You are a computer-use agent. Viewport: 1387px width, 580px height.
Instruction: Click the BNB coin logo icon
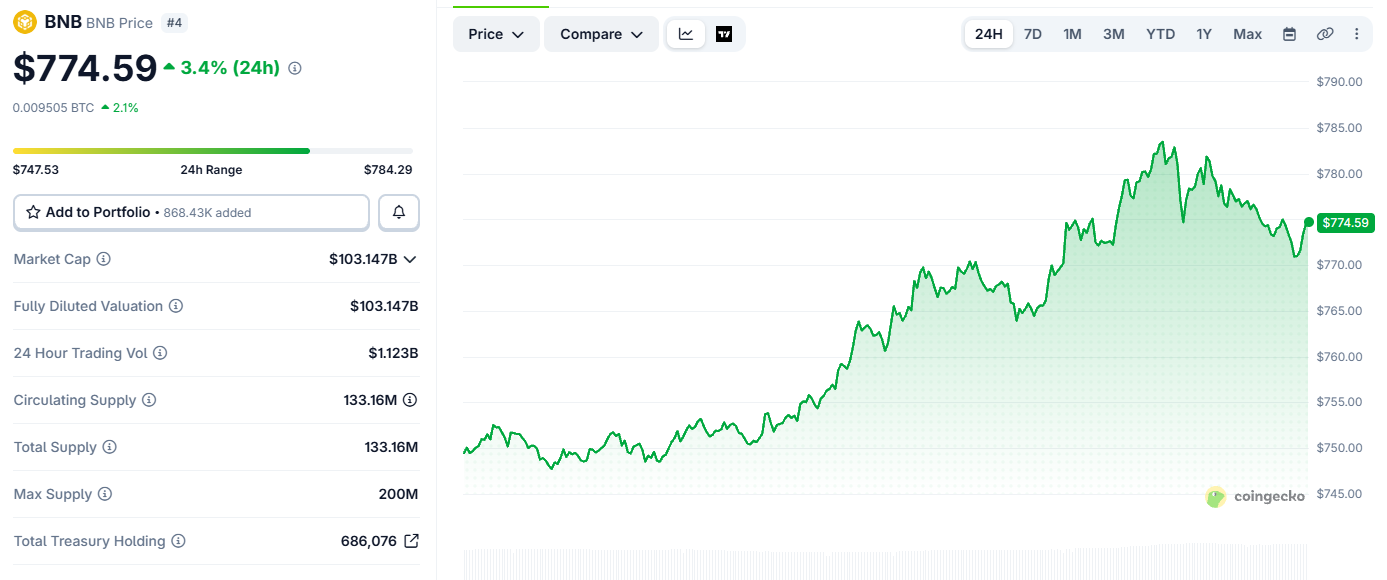25,21
